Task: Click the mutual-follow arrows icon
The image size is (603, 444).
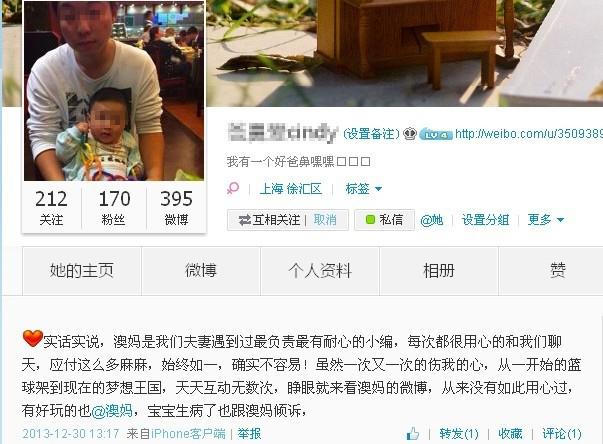Action: pyautogui.click(x=244, y=220)
